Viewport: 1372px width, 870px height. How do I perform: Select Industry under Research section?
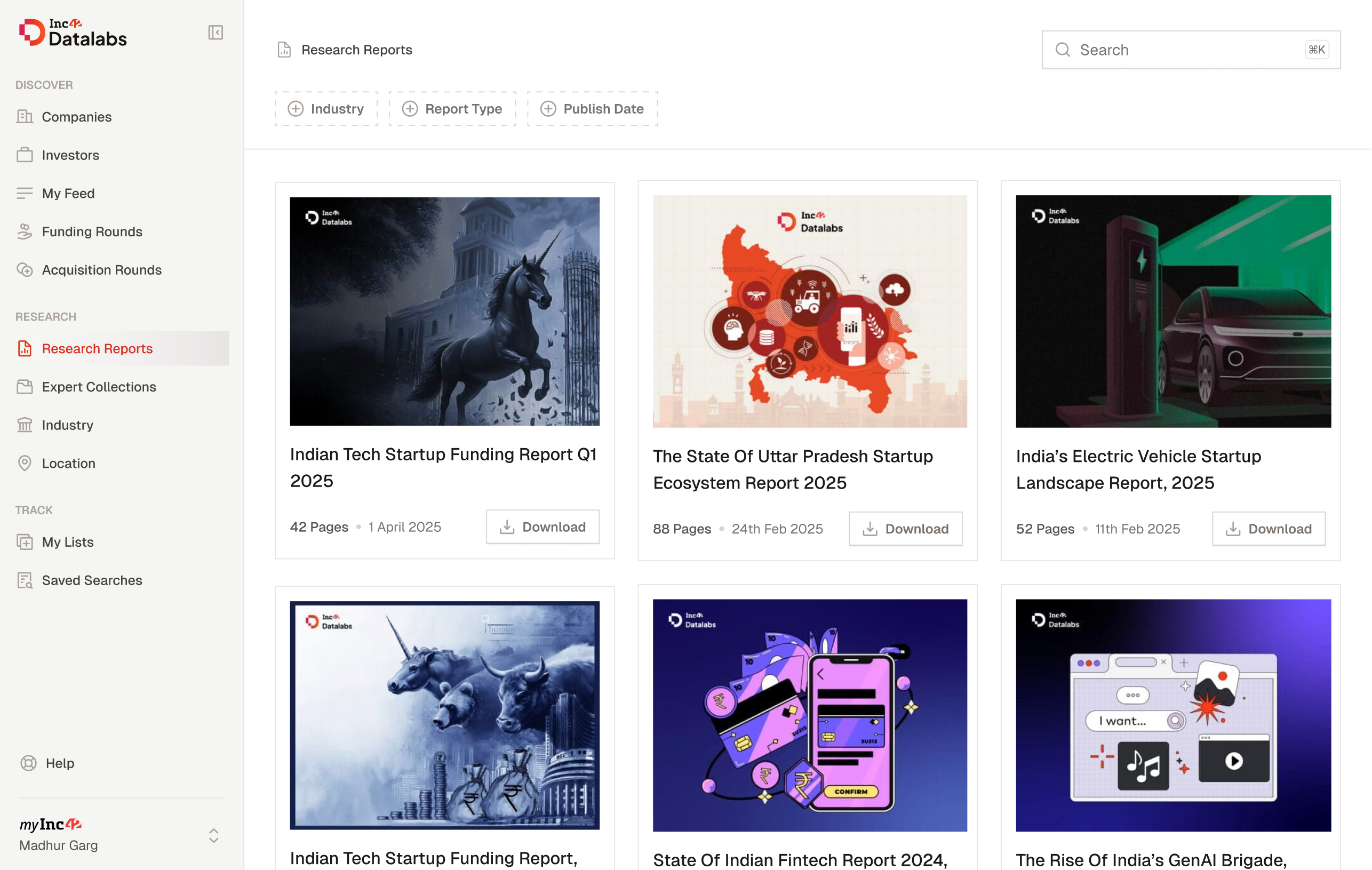tap(67, 425)
